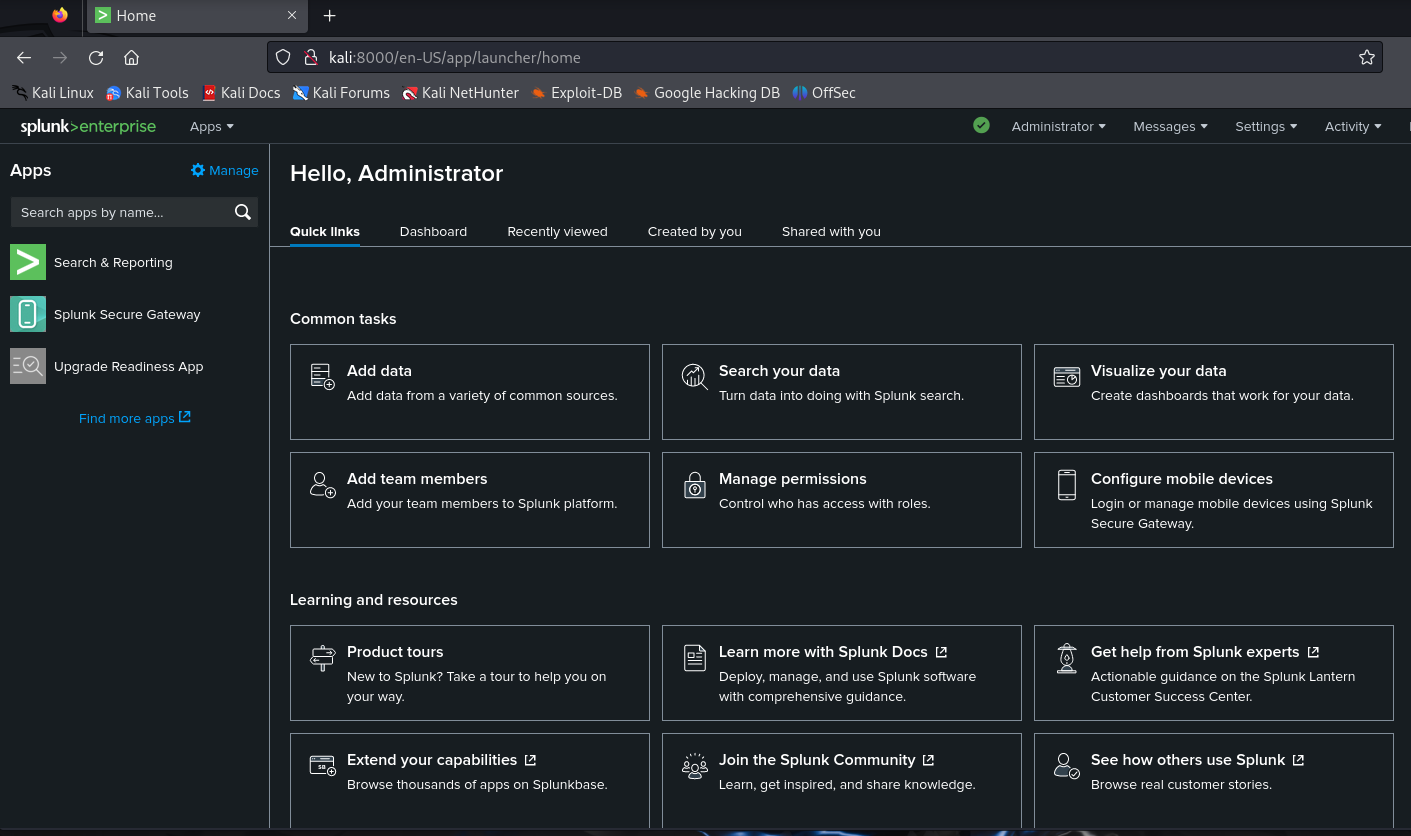Open the Kali Forums bookmark

[x=341, y=93]
